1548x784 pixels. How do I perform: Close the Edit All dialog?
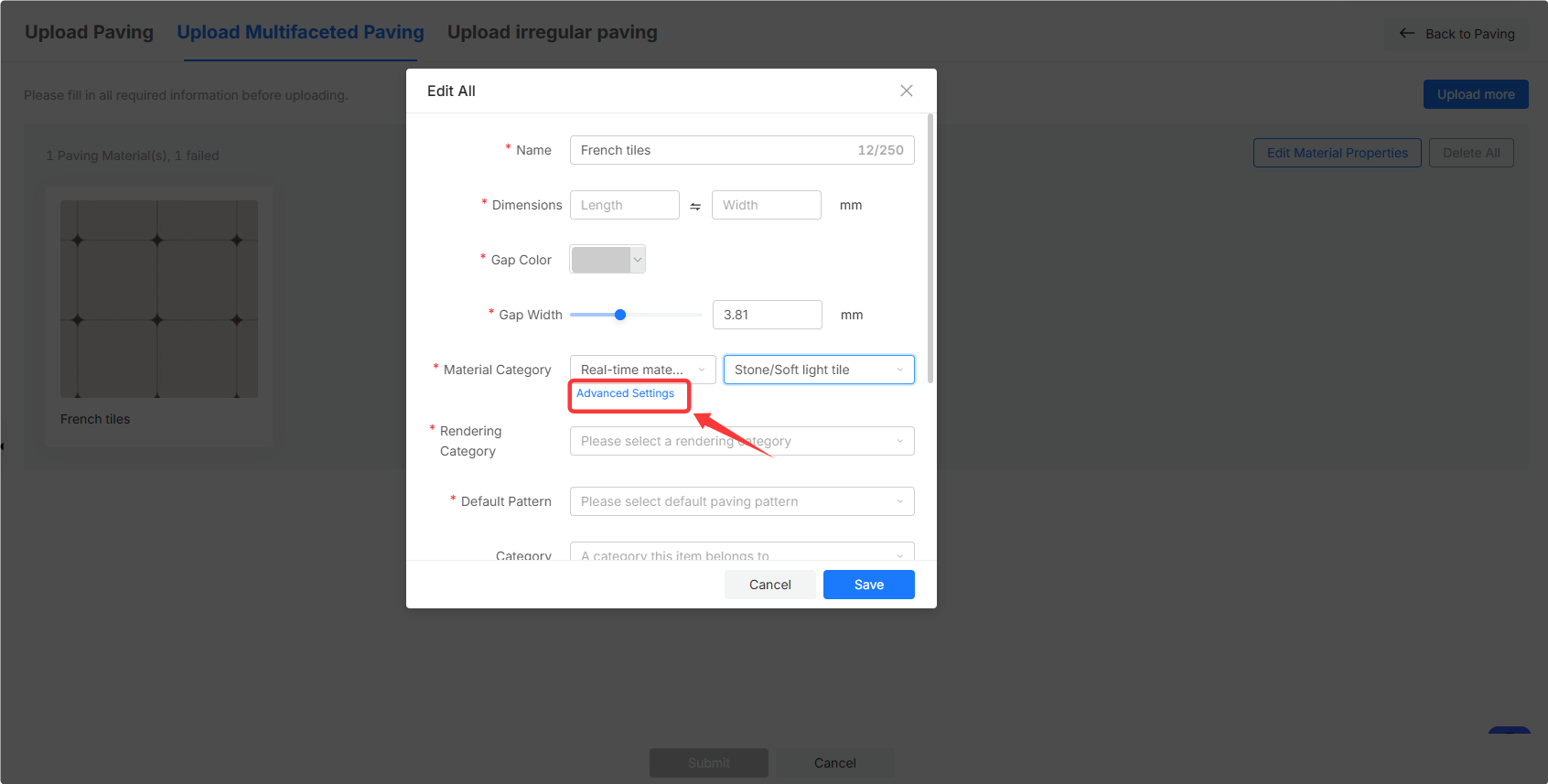tap(907, 91)
